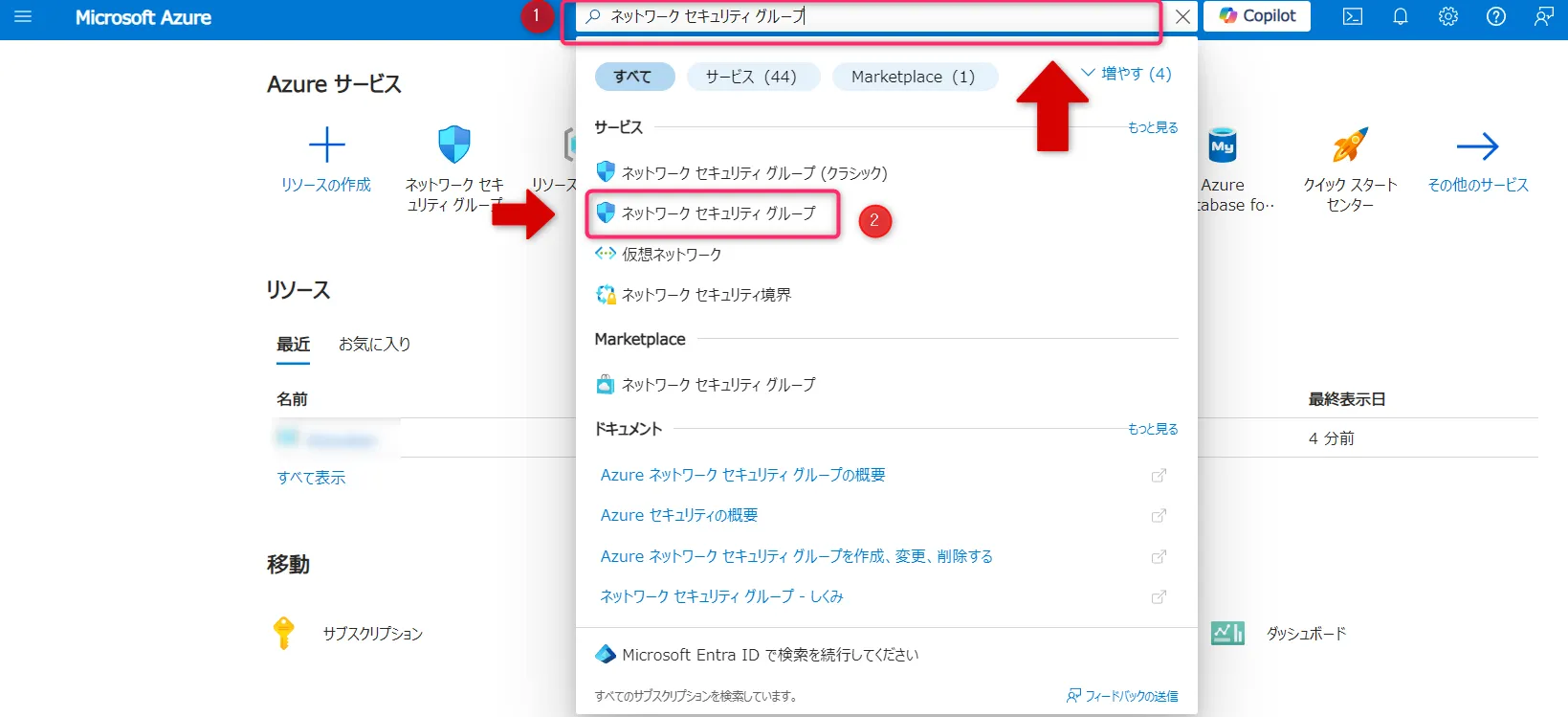Open Copilot
The width and height of the screenshot is (1568, 717).
1257,16
